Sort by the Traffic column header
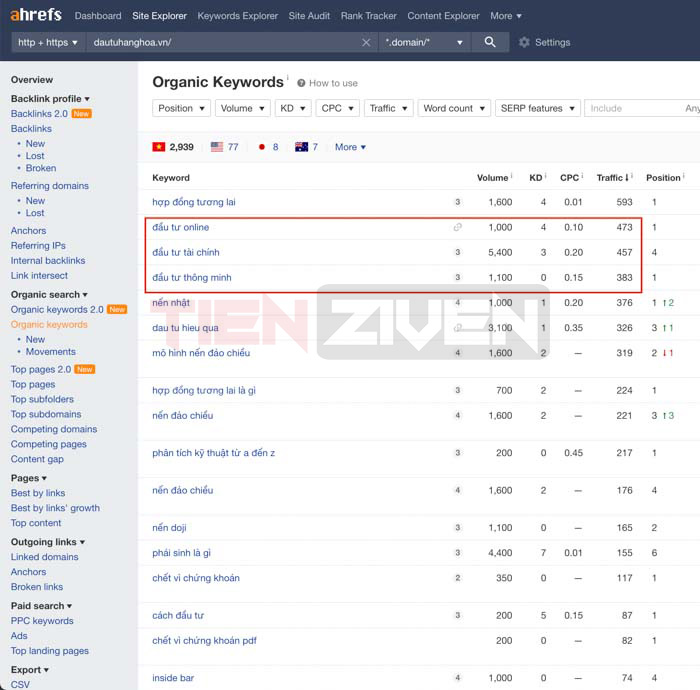The image size is (700, 690). point(612,178)
